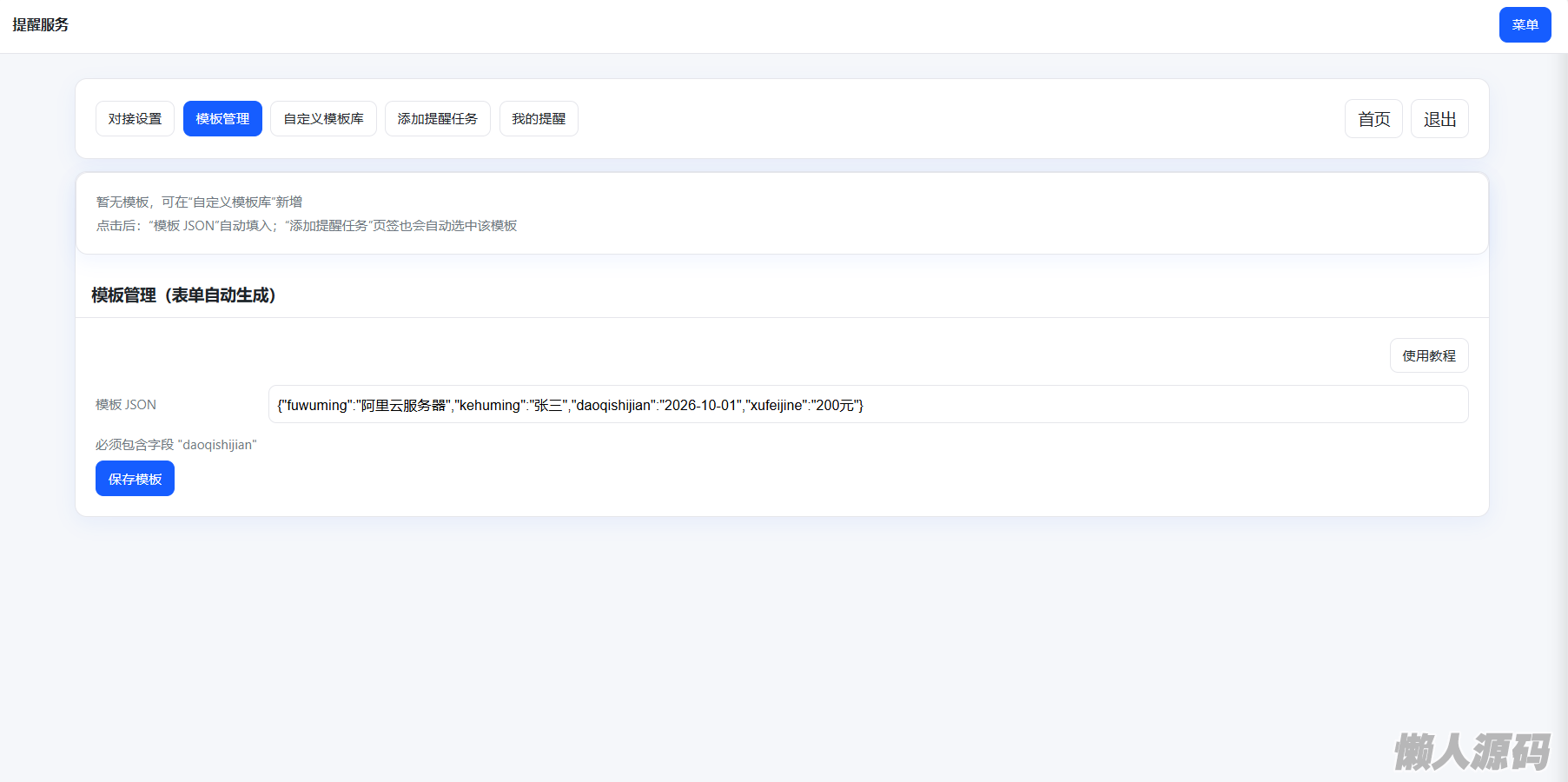Click the 必须包含字段 "daoqishijian" hint text
The height and width of the screenshot is (782, 1568).
pyautogui.click(x=176, y=445)
